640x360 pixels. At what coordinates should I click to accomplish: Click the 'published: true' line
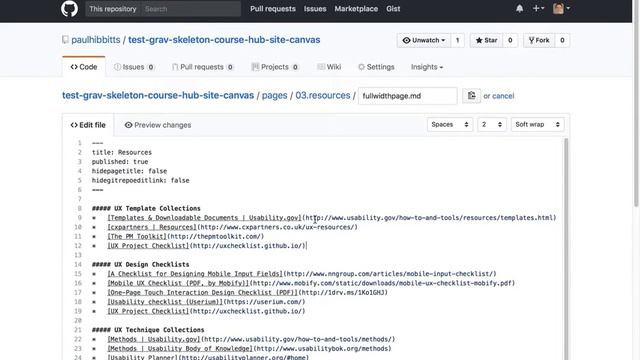coord(120,162)
